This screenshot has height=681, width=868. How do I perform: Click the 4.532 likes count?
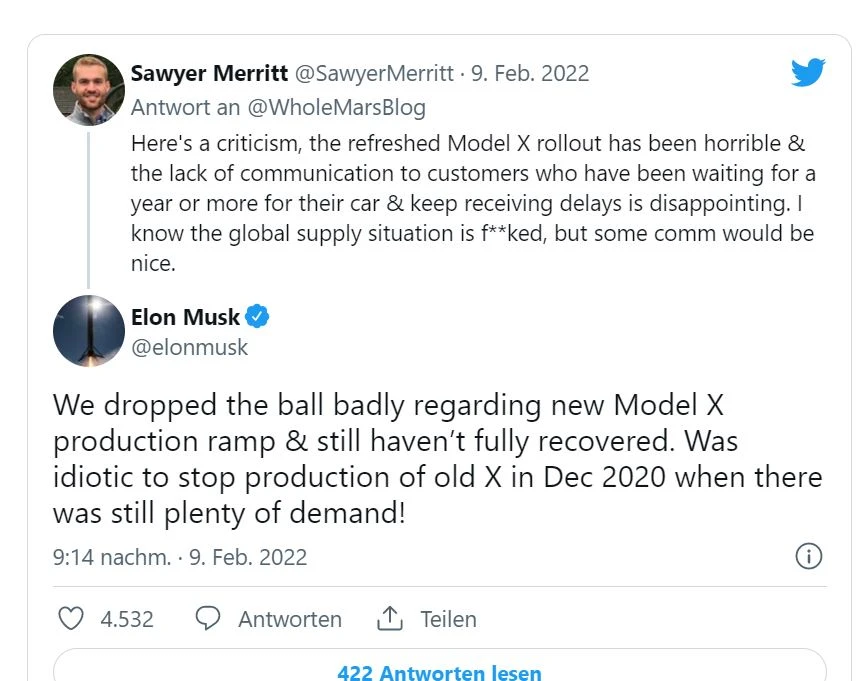(127, 619)
